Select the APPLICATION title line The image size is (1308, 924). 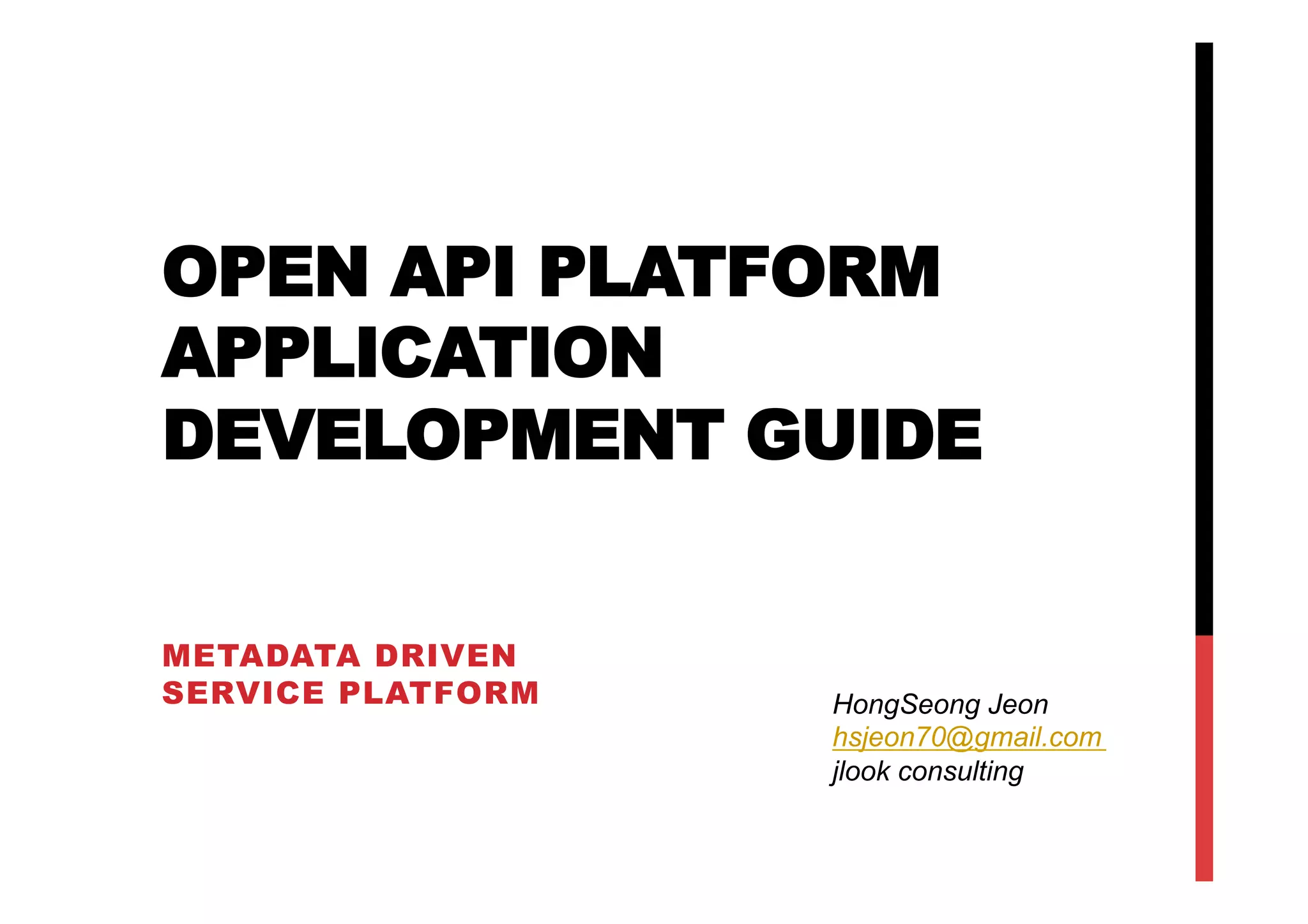point(412,353)
